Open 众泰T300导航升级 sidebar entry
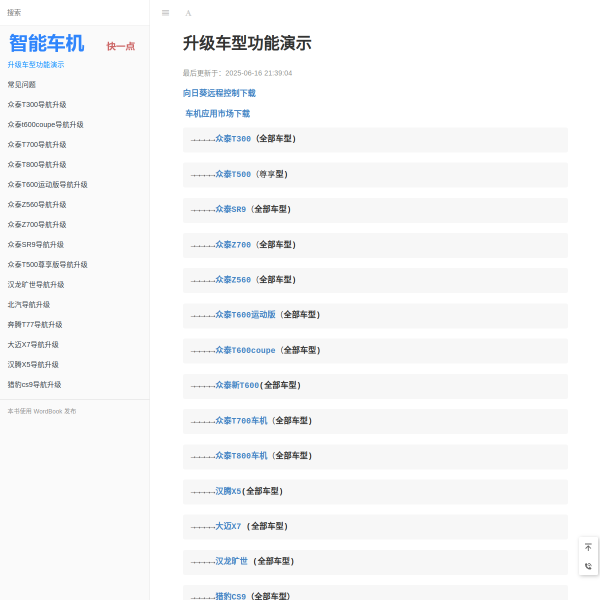The width and height of the screenshot is (600, 600). 37,104
